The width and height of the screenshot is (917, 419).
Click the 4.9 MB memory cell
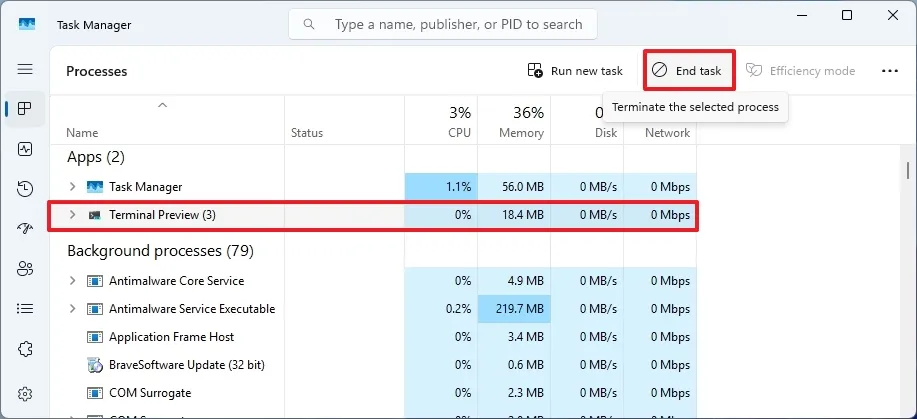[x=514, y=280]
